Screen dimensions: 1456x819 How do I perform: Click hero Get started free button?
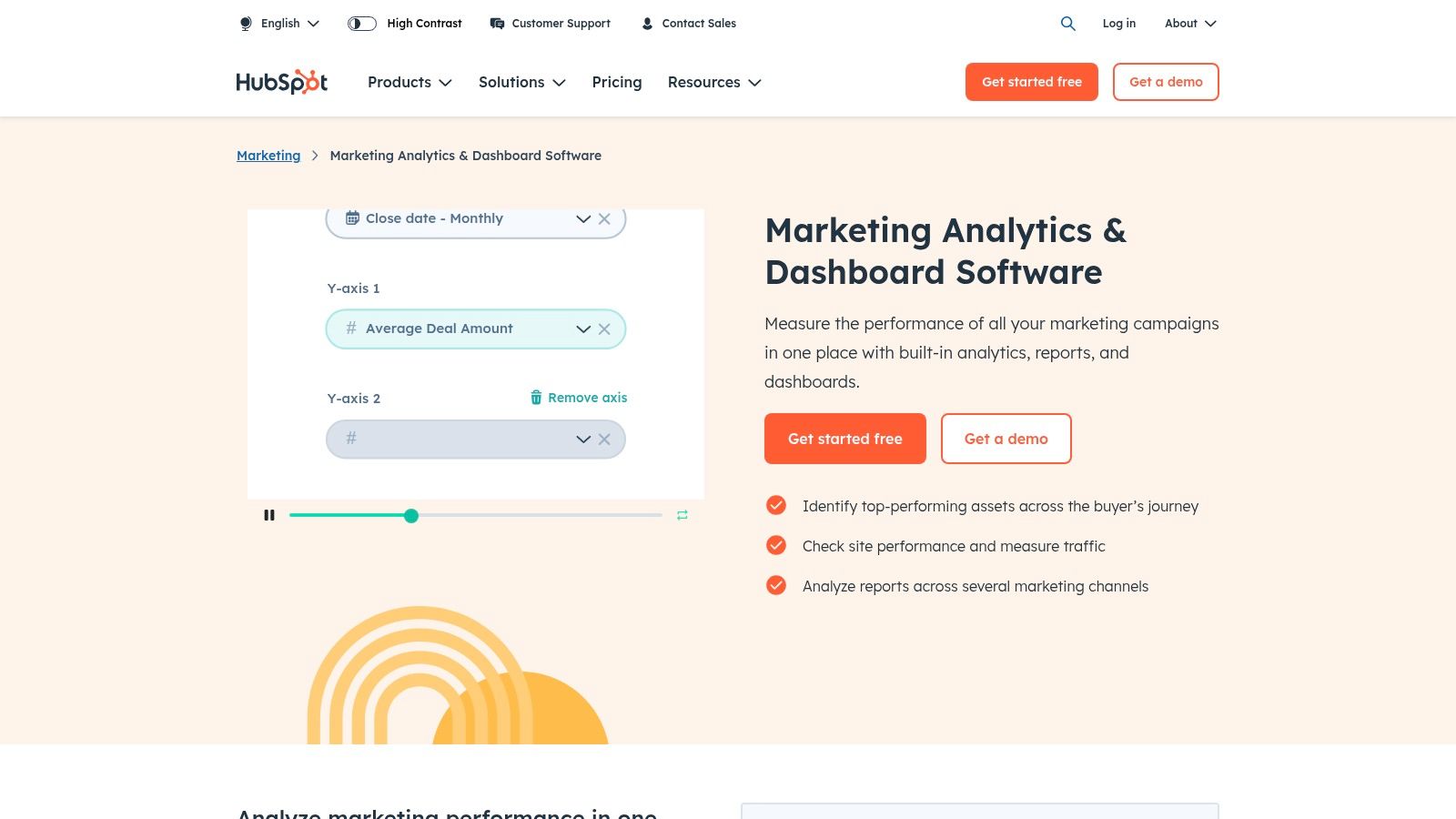tap(845, 439)
